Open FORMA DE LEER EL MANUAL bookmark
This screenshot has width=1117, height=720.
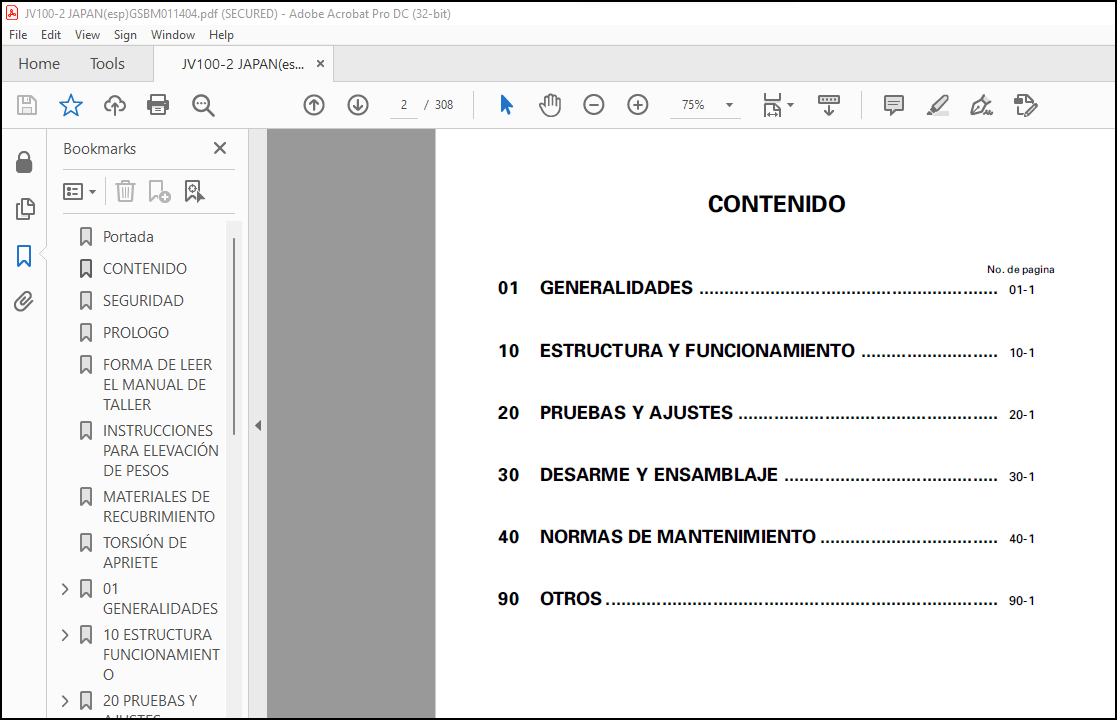coord(157,385)
